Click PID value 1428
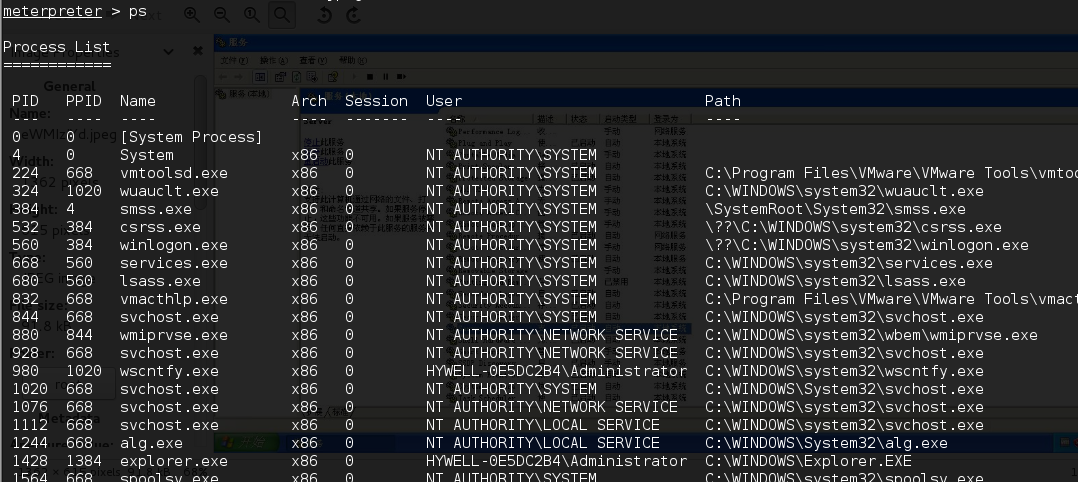 [x=30, y=461]
